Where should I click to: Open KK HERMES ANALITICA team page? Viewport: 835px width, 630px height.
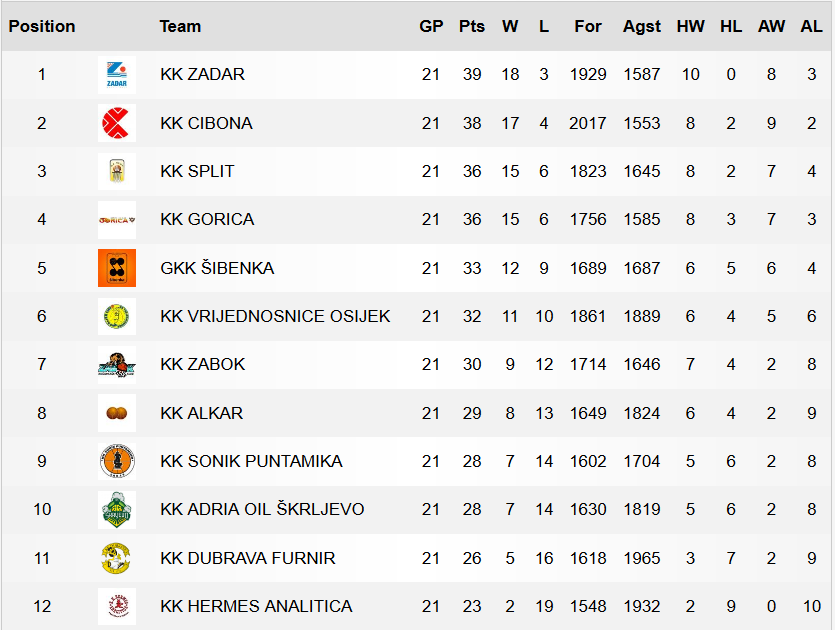click(x=256, y=606)
